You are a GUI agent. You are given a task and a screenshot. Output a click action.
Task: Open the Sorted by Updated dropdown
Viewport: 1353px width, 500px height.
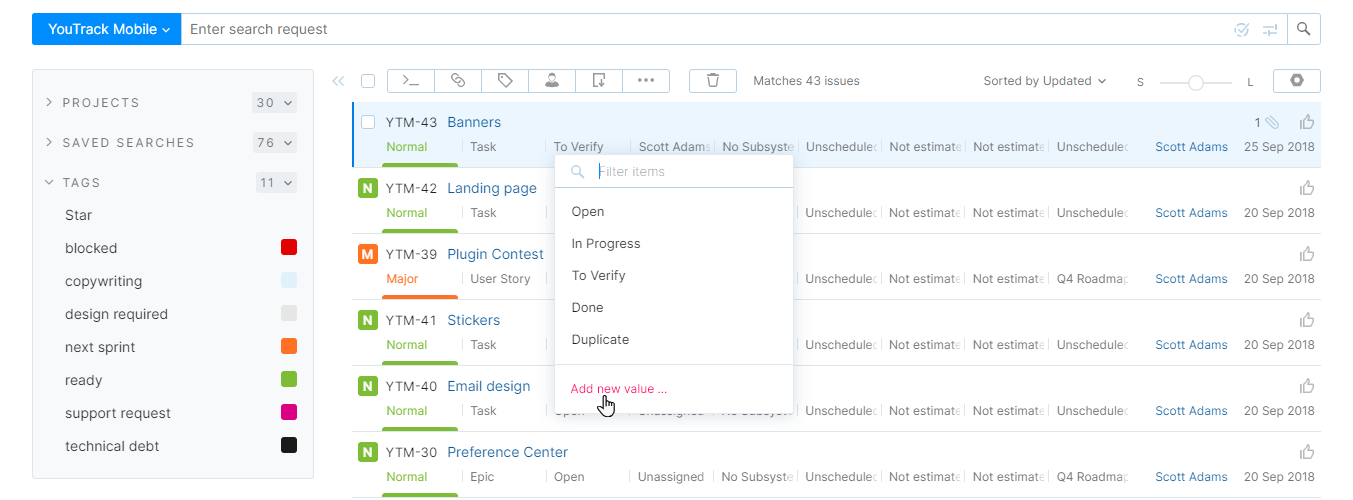1045,81
